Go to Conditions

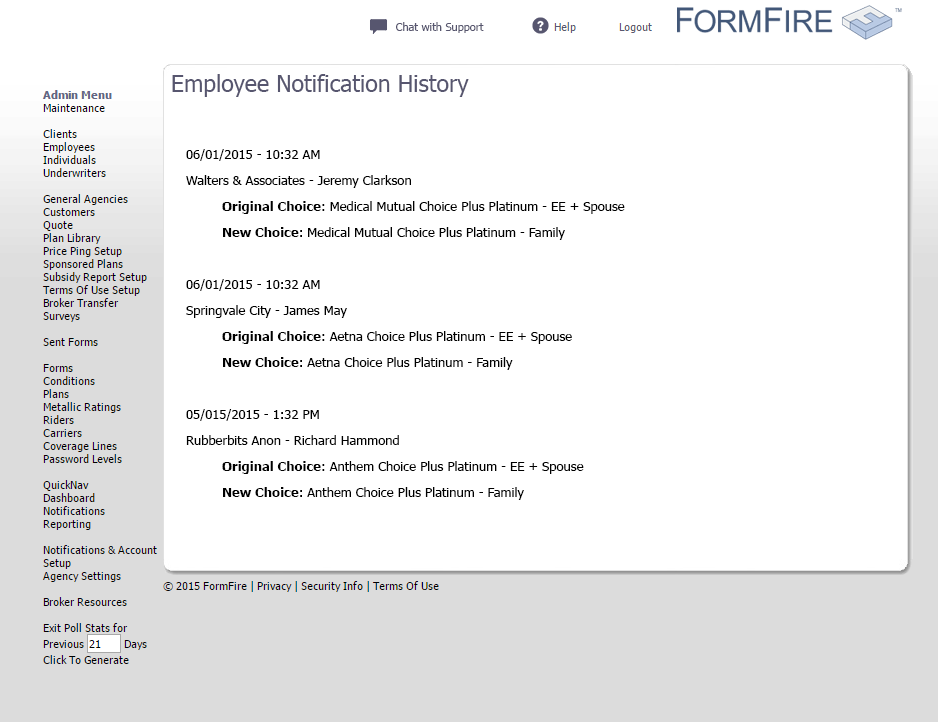tap(69, 381)
